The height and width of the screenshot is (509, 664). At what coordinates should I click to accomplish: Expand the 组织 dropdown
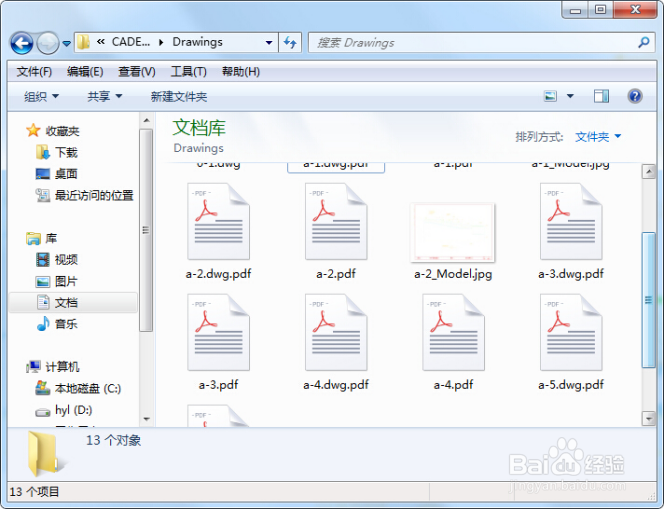tap(41, 97)
